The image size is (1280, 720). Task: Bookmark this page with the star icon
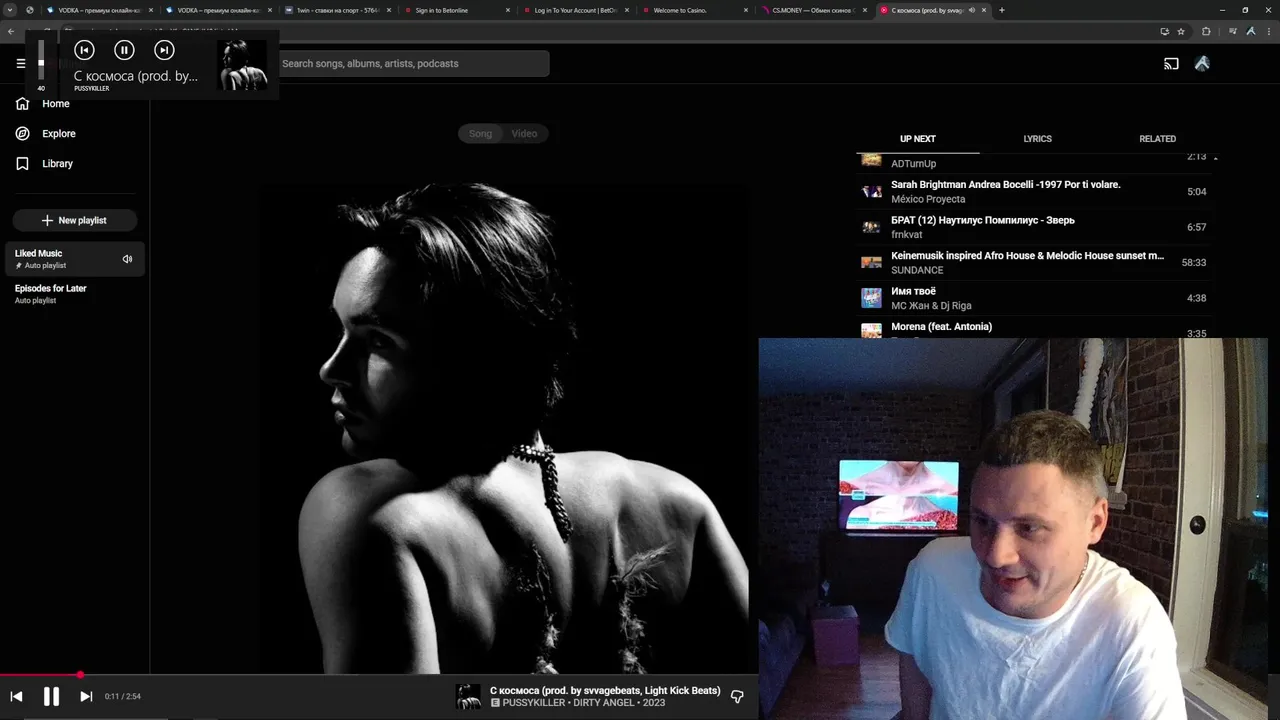1181,31
